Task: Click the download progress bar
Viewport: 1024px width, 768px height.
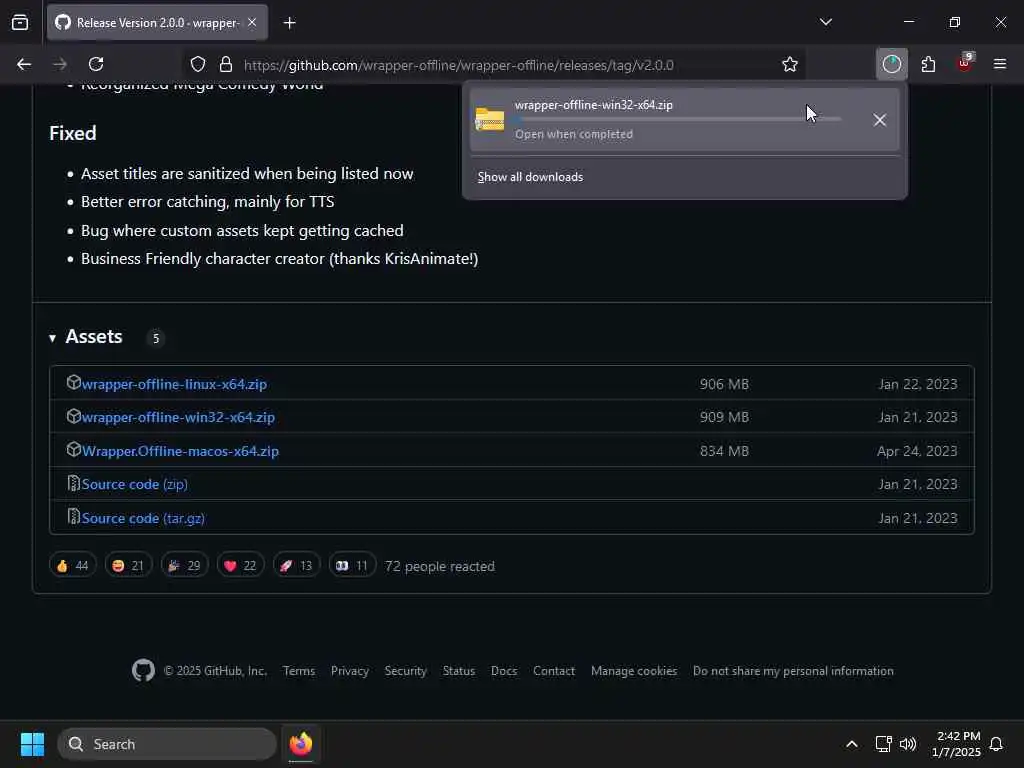Action: point(678,119)
